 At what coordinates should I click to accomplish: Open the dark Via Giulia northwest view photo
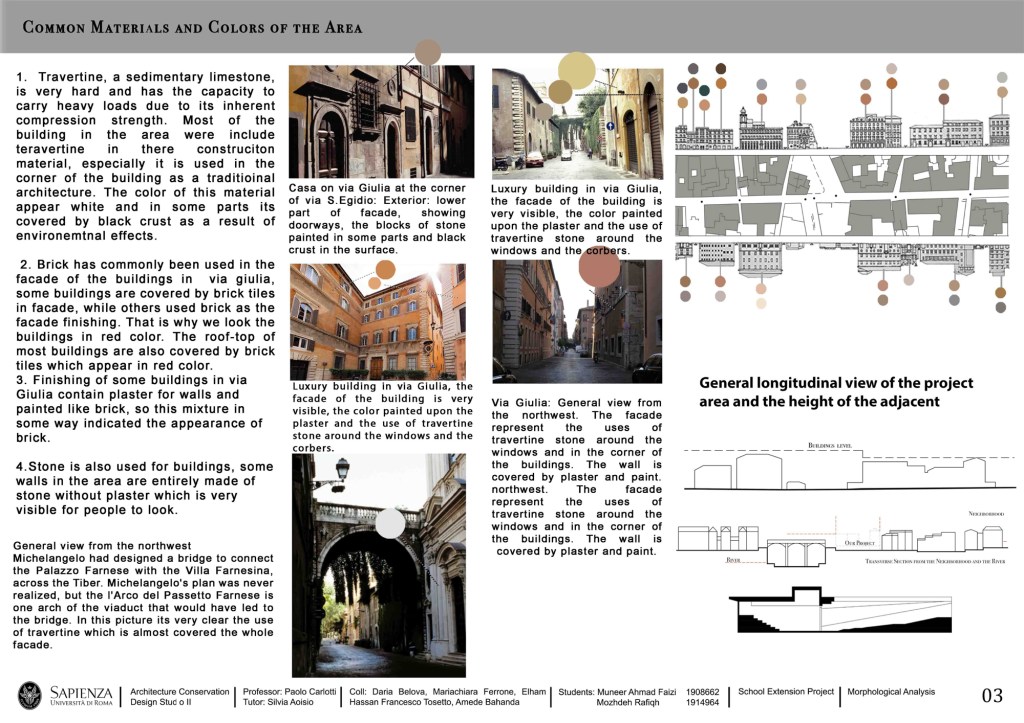coord(577,322)
